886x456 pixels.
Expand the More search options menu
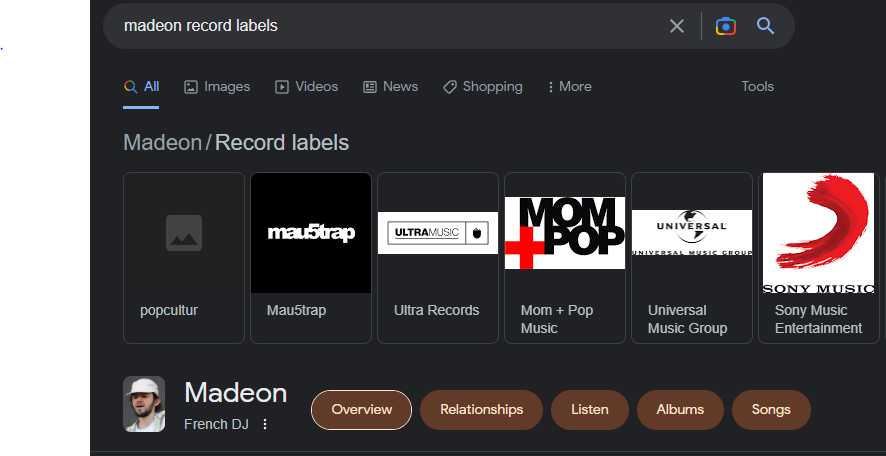(x=570, y=86)
